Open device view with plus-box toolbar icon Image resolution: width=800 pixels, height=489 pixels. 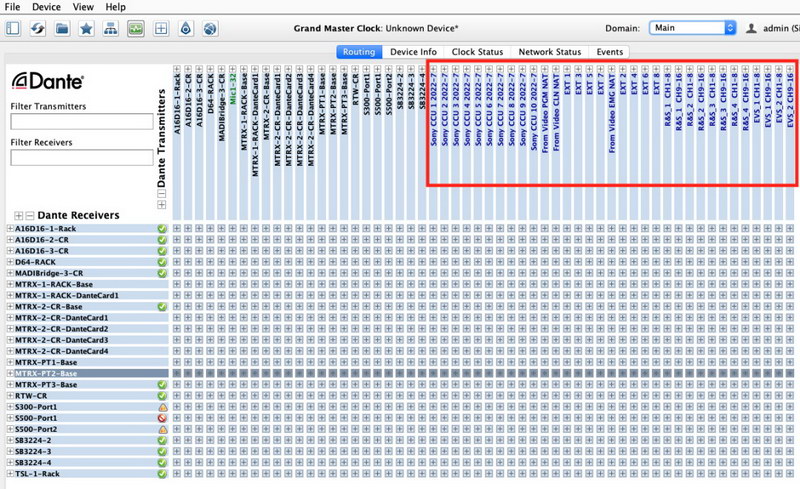[x=161, y=28]
